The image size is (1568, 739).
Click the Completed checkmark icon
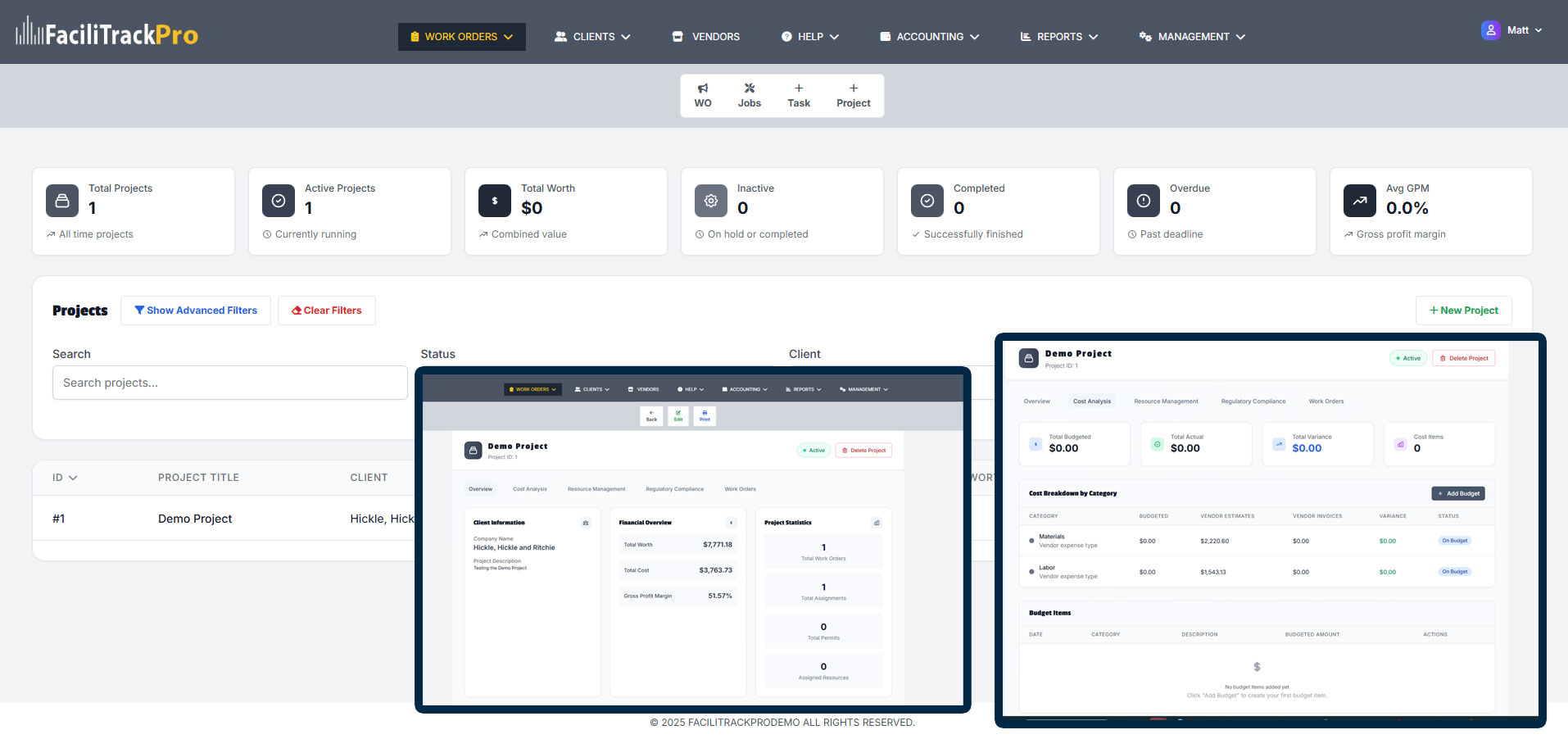tap(927, 201)
